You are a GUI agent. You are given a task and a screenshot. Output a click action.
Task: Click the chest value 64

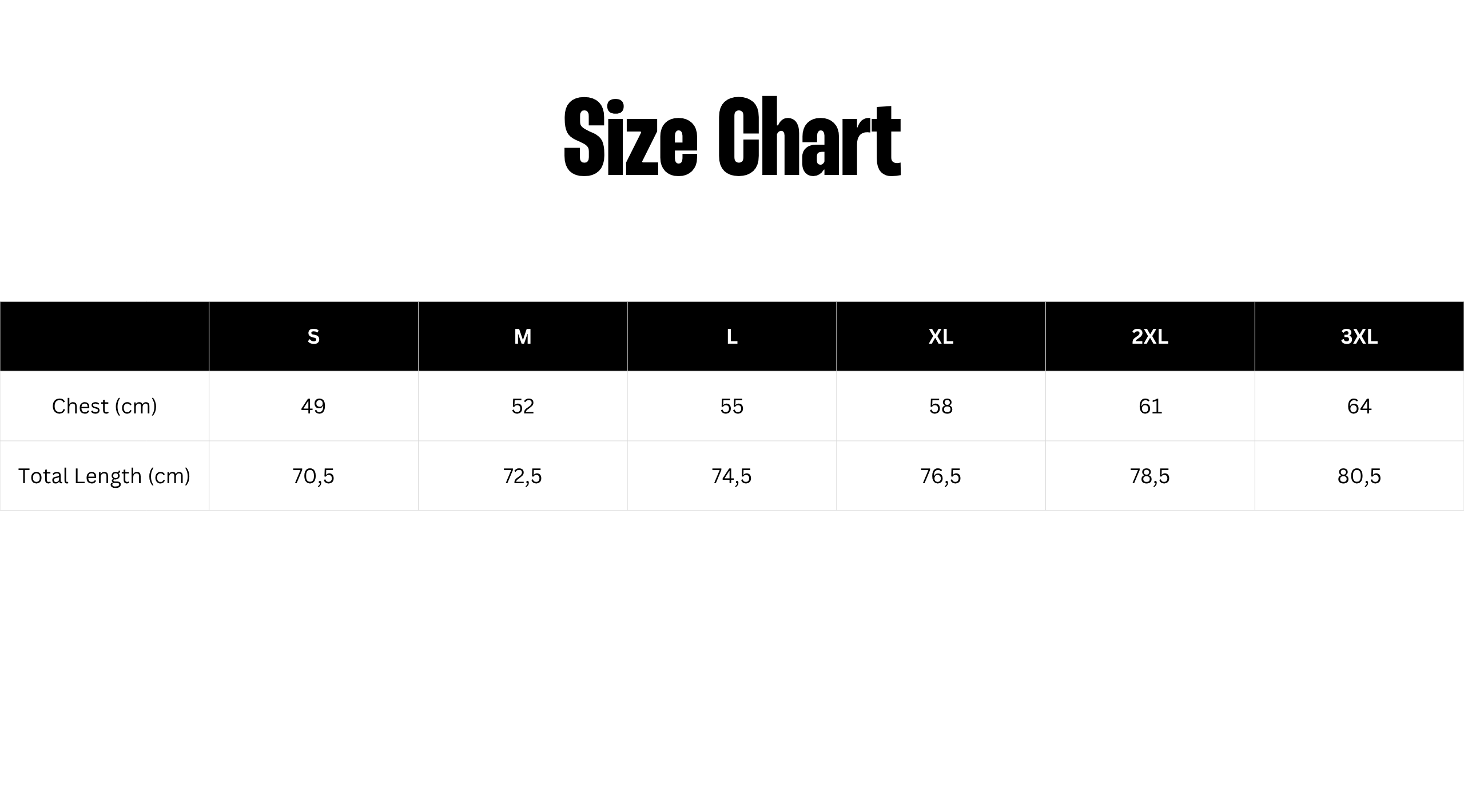[1359, 407]
